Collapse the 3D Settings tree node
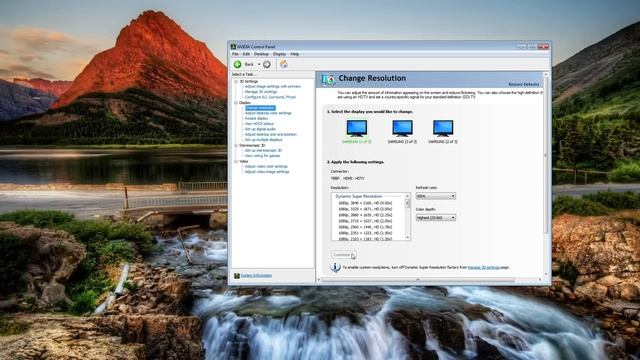The width and height of the screenshot is (640, 360). pos(236,81)
